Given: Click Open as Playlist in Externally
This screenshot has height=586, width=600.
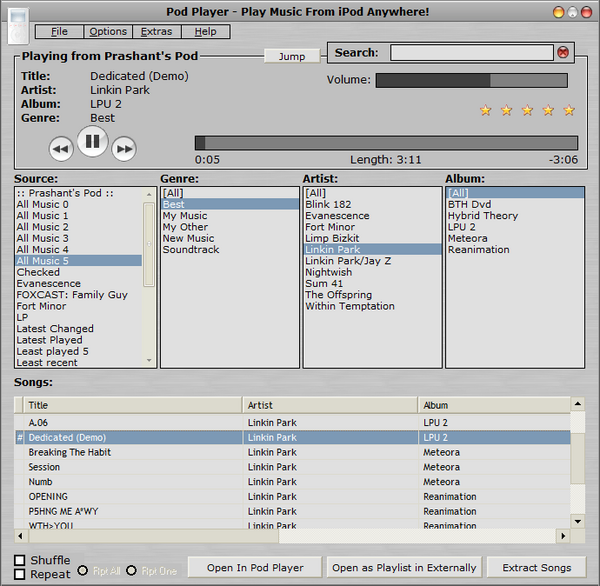Looking at the screenshot, I should tap(404, 567).
